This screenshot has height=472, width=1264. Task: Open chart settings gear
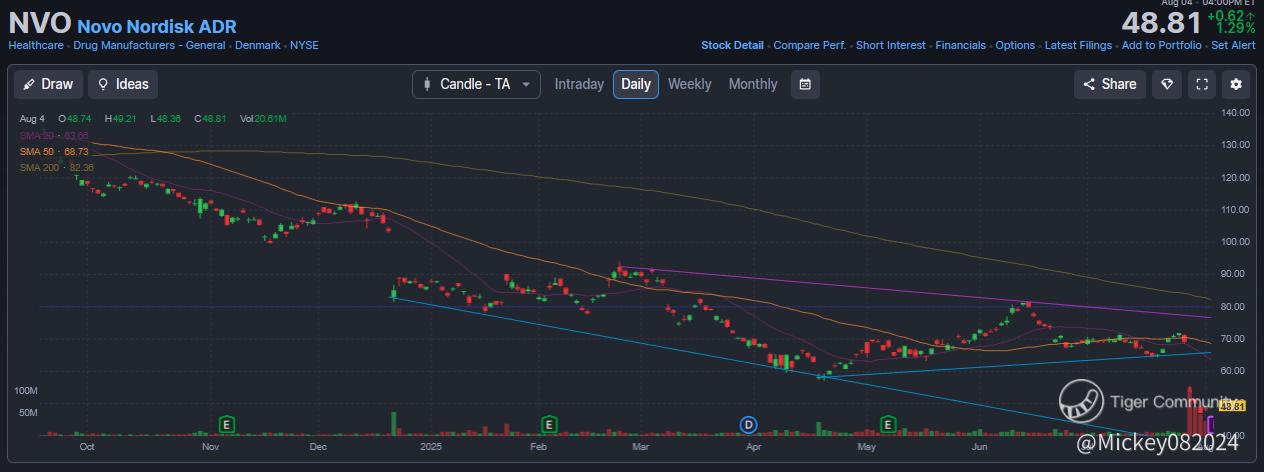click(x=1236, y=84)
